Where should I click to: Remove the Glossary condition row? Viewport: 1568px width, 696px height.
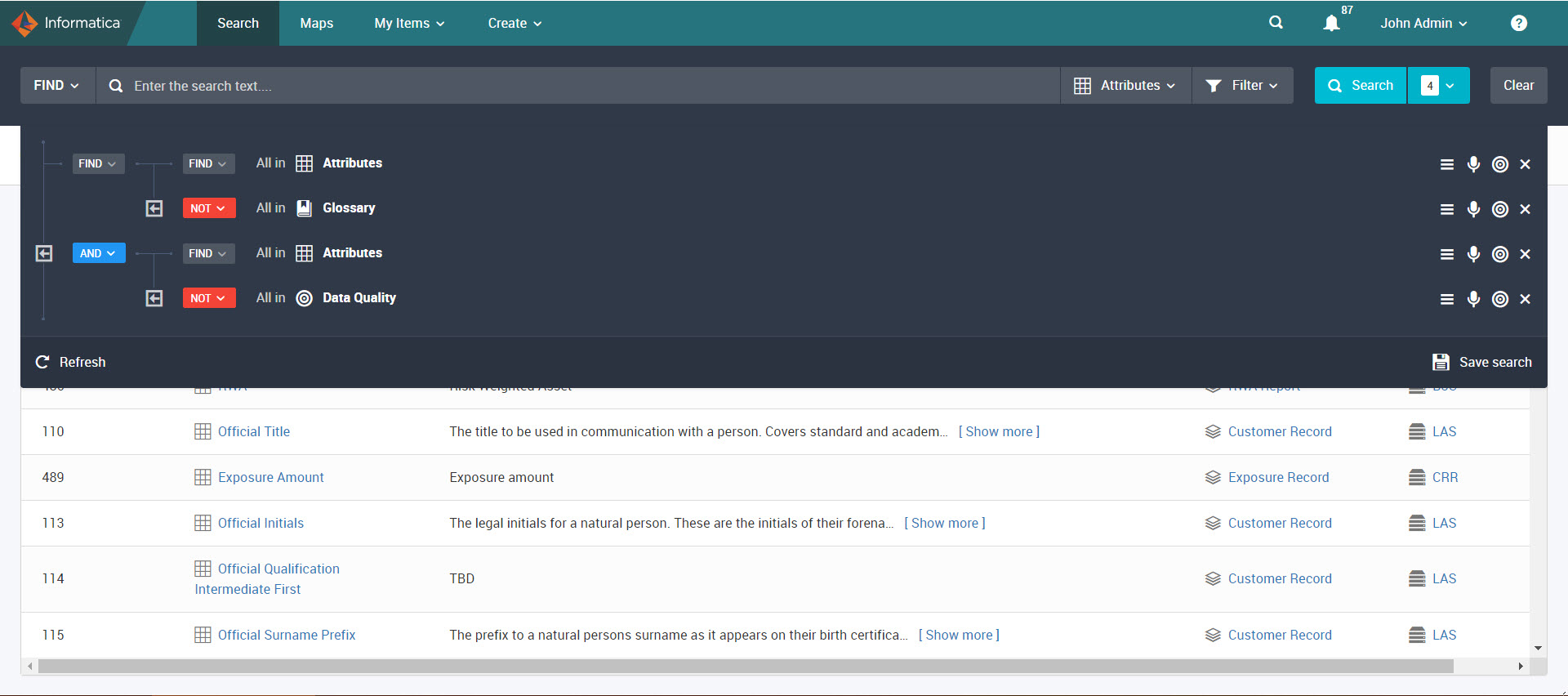[1525, 209]
